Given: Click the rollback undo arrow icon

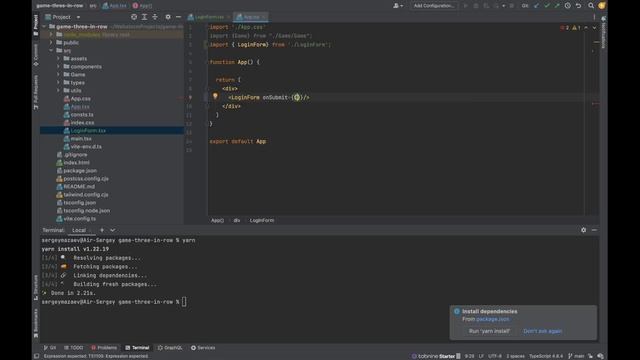Looking at the screenshot, I should [x=578, y=6].
